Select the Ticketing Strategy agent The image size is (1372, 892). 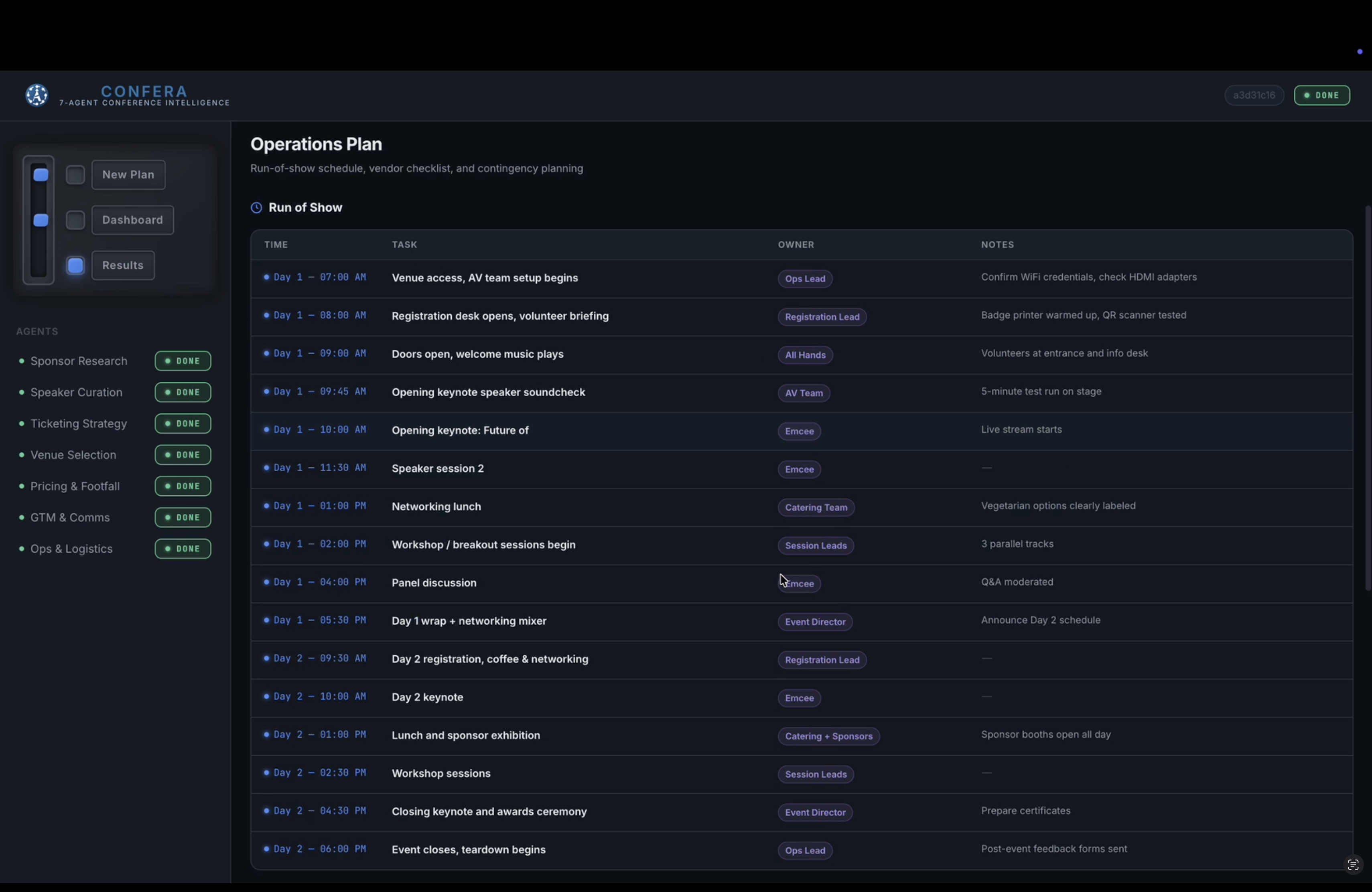click(79, 424)
